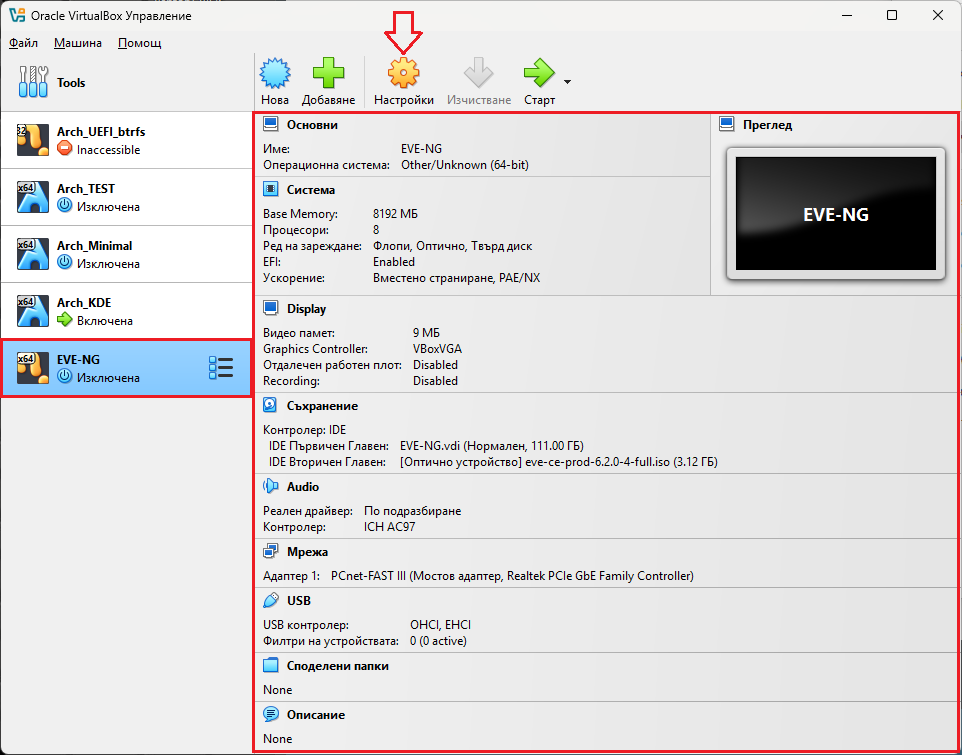
Task: Click the Описание section heading
Action: 316,715
